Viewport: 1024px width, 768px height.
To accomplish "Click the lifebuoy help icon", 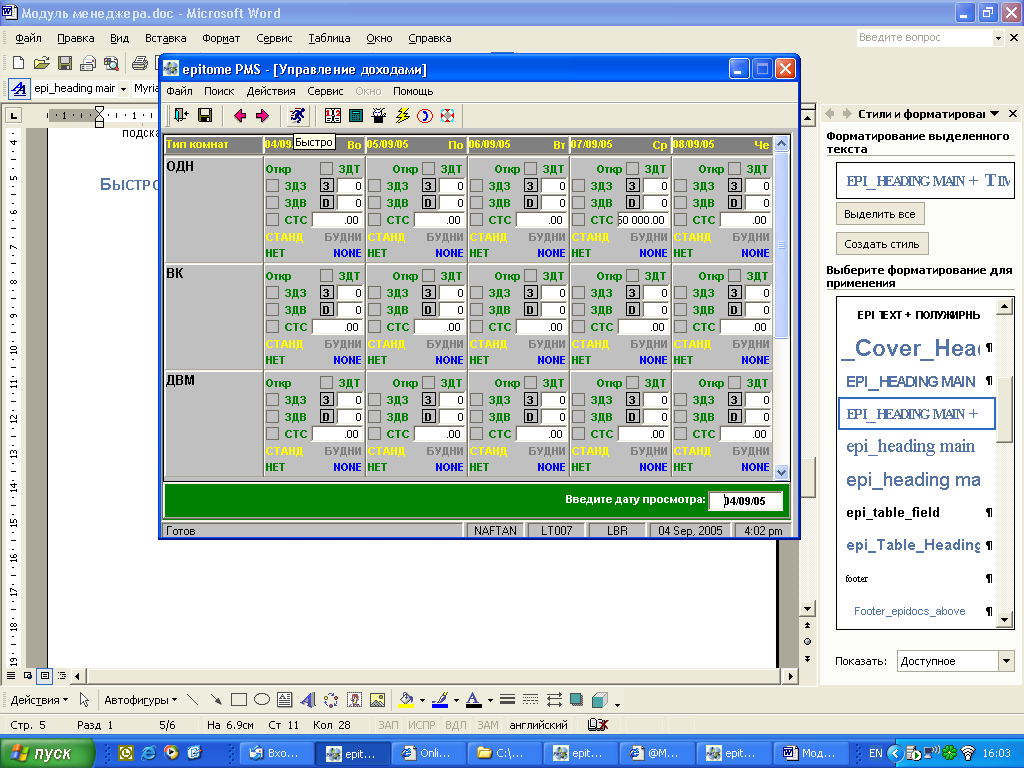I will click(x=447, y=116).
